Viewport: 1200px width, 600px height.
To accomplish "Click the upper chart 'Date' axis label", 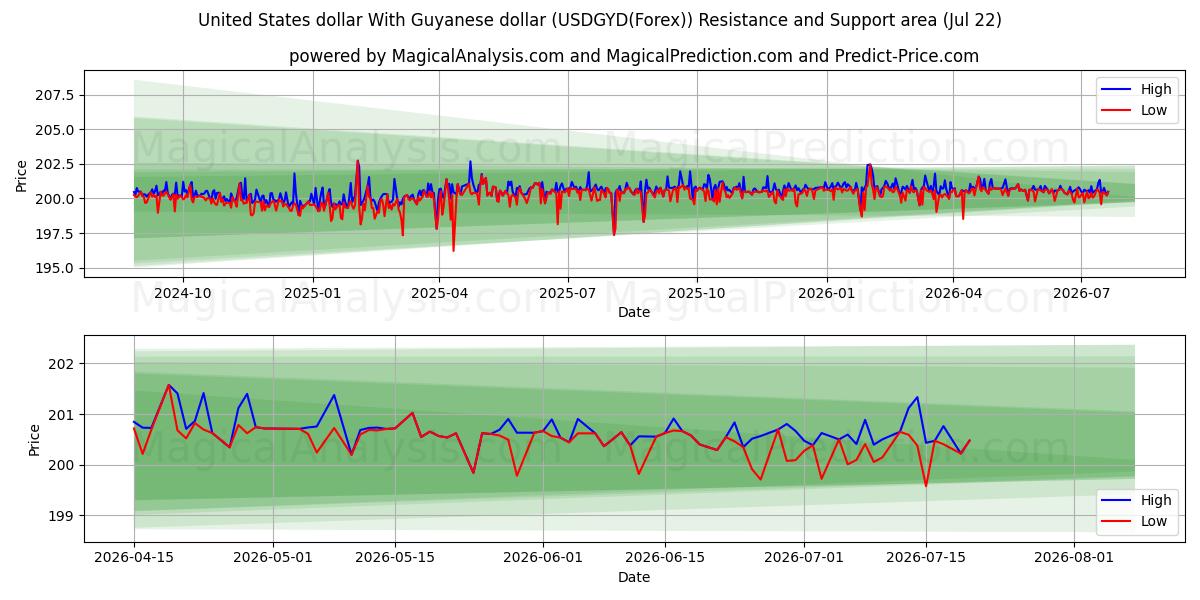I will [634, 312].
